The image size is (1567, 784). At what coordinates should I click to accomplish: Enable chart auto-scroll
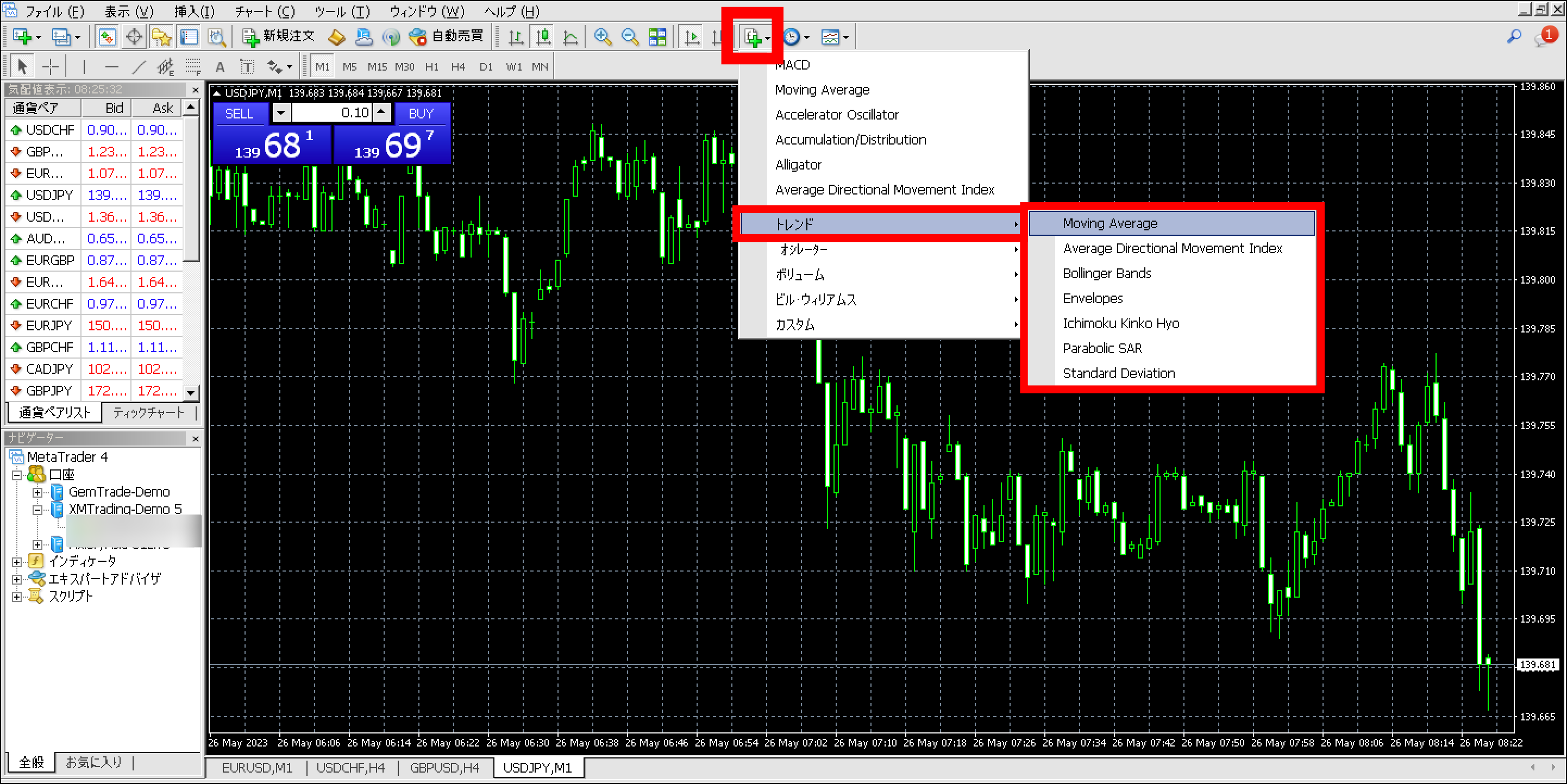tap(692, 36)
